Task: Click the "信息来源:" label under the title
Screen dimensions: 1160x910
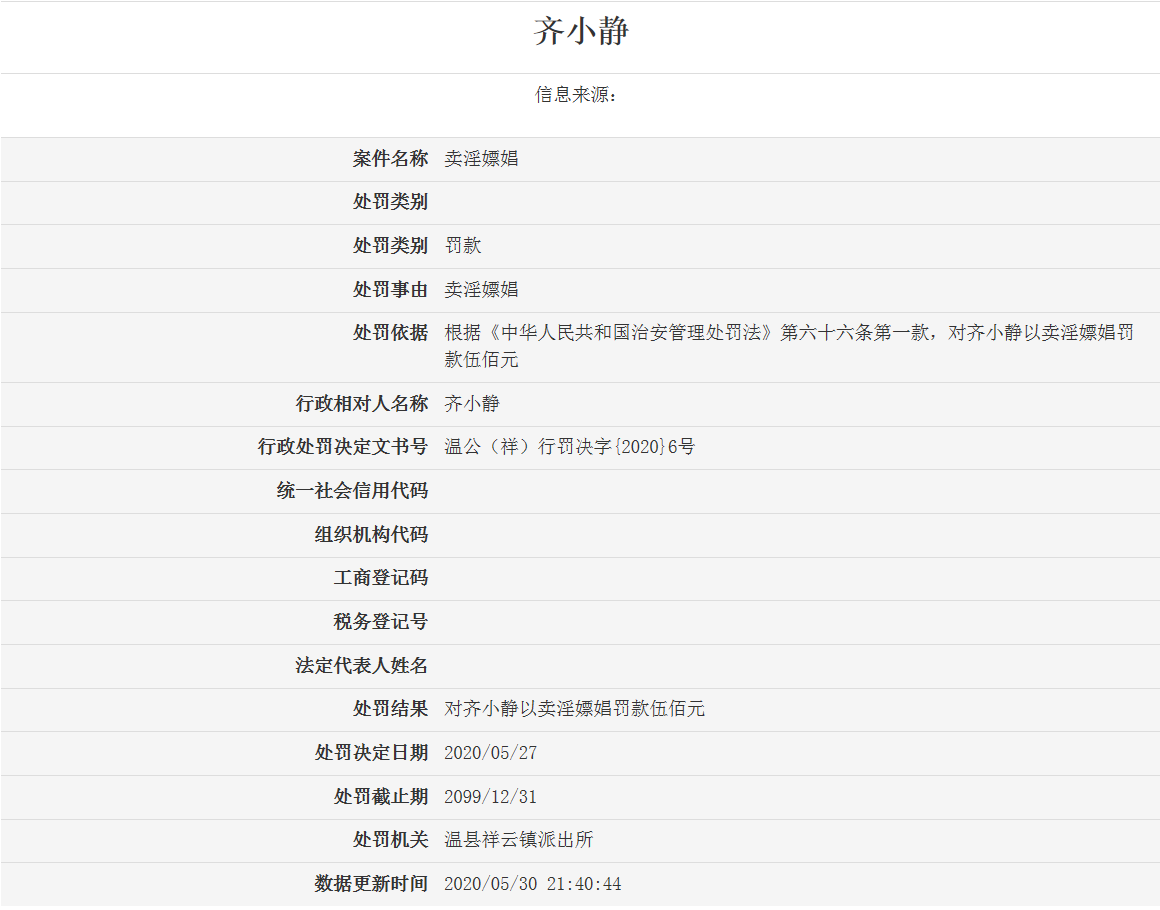Action: 576,95
